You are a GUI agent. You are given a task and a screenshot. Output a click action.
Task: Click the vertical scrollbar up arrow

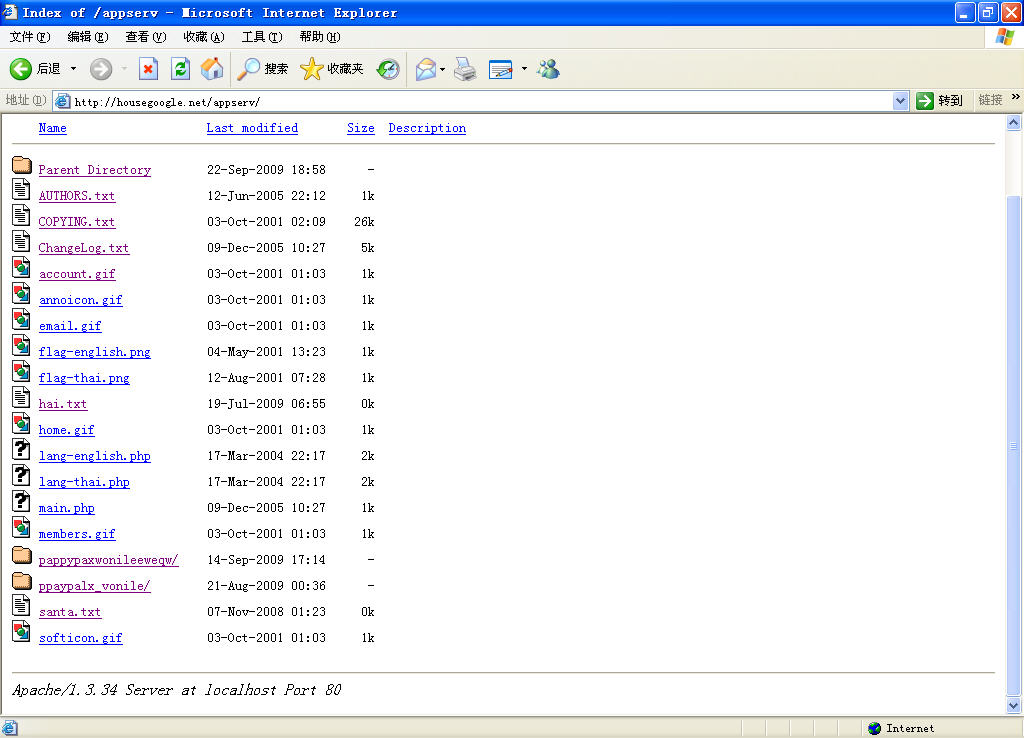pyautogui.click(x=1014, y=123)
